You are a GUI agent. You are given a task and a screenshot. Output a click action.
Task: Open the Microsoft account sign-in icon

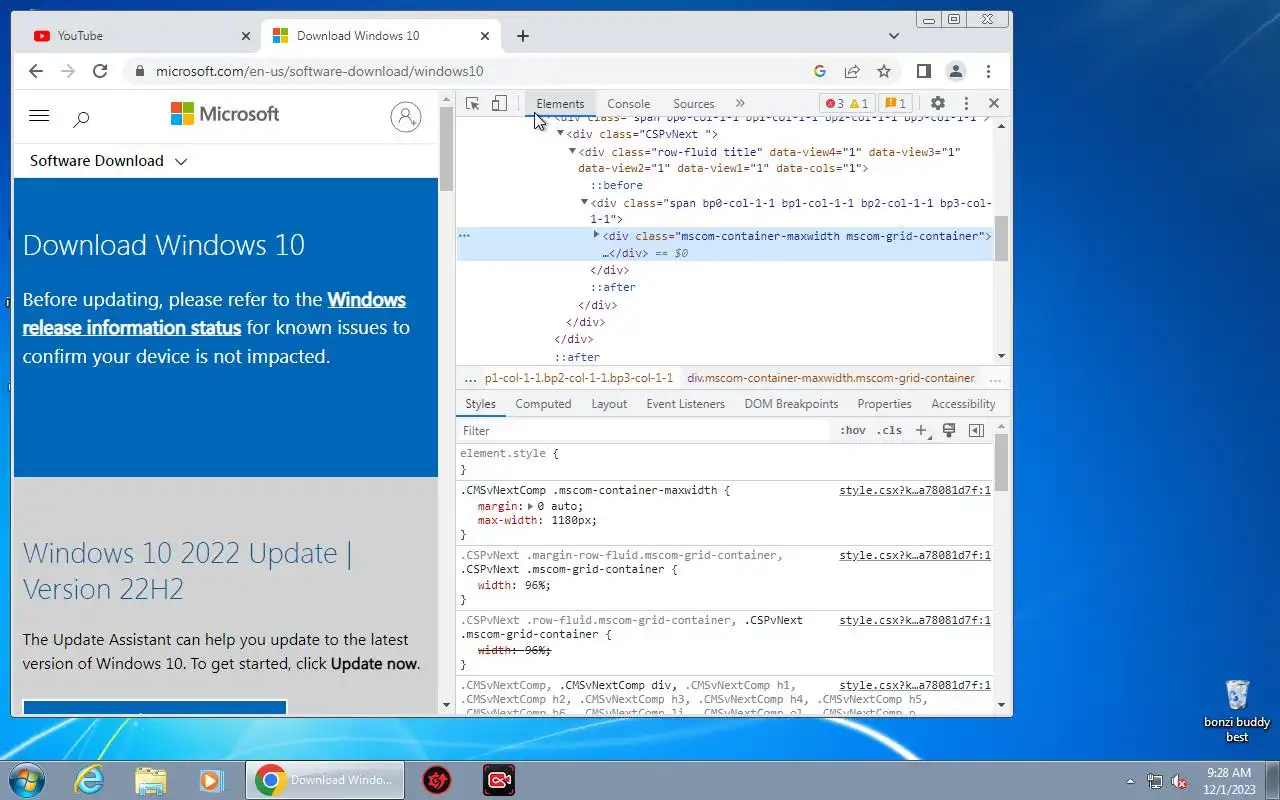click(x=406, y=117)
